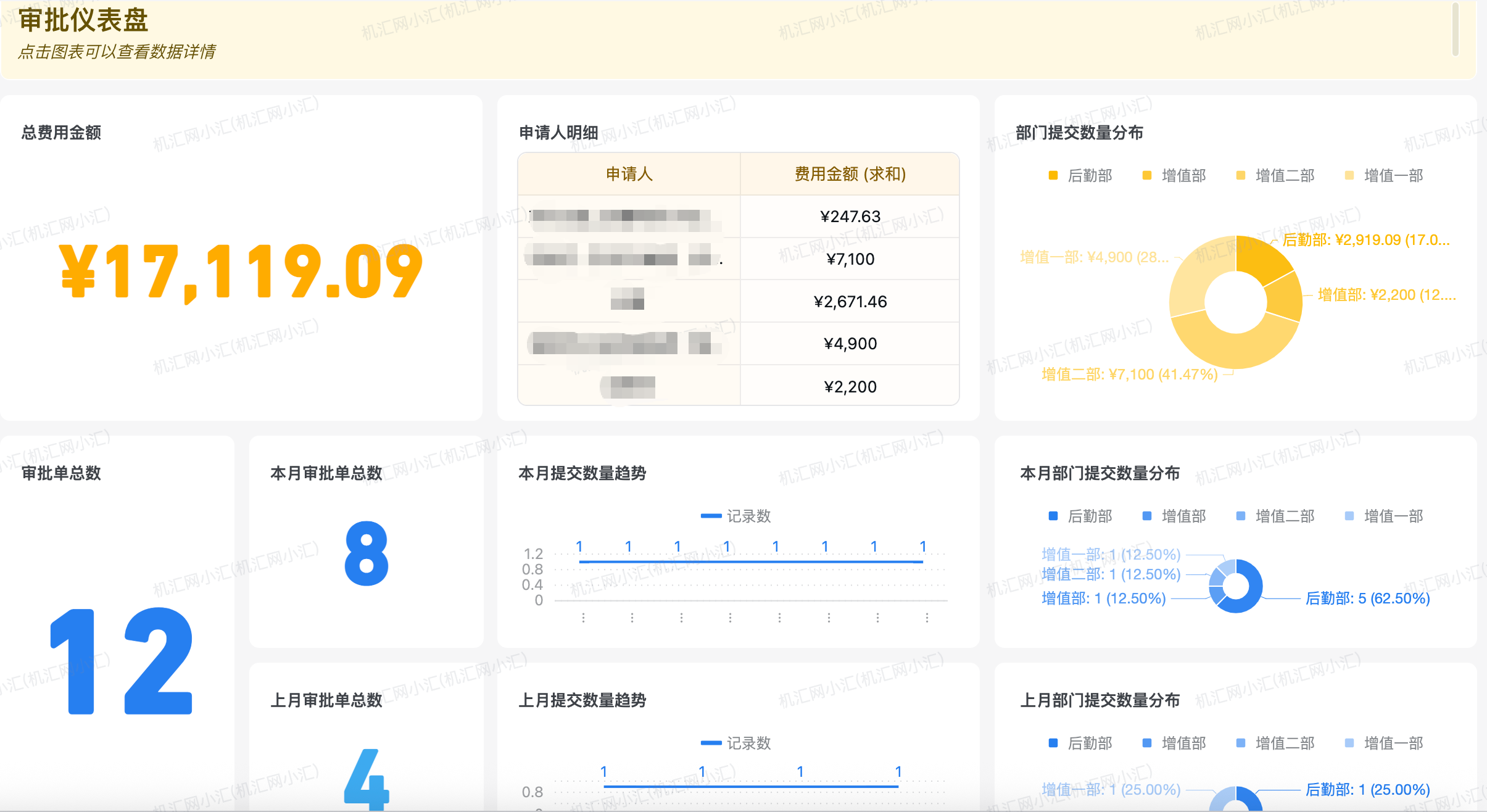Click the blue trend line in 本月提交数量趋势
Viewport: 1487px width, 812px height.
point(750,561)
